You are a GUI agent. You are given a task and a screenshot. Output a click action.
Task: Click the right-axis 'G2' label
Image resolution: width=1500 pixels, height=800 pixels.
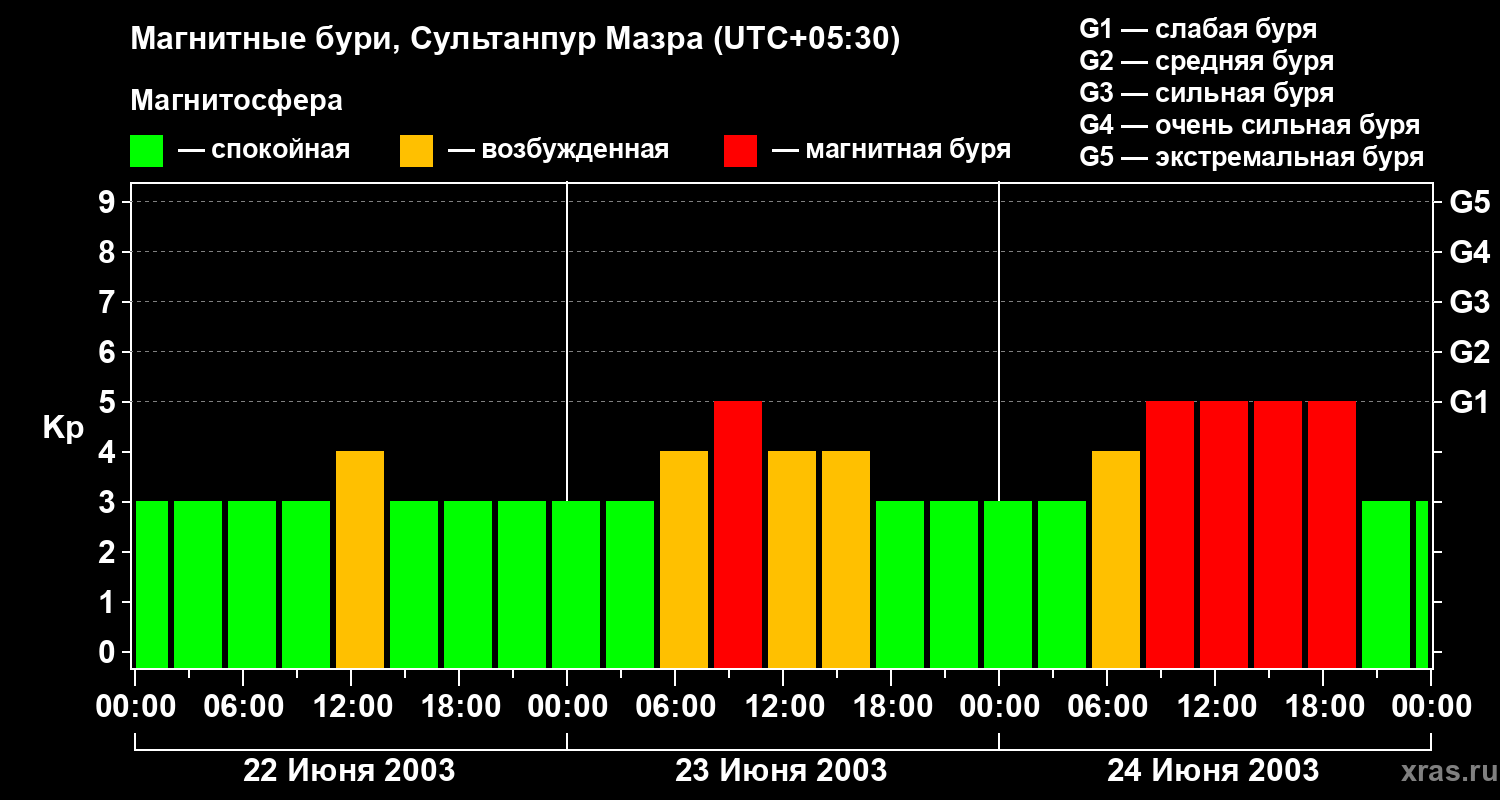(x=1469, y=352)
